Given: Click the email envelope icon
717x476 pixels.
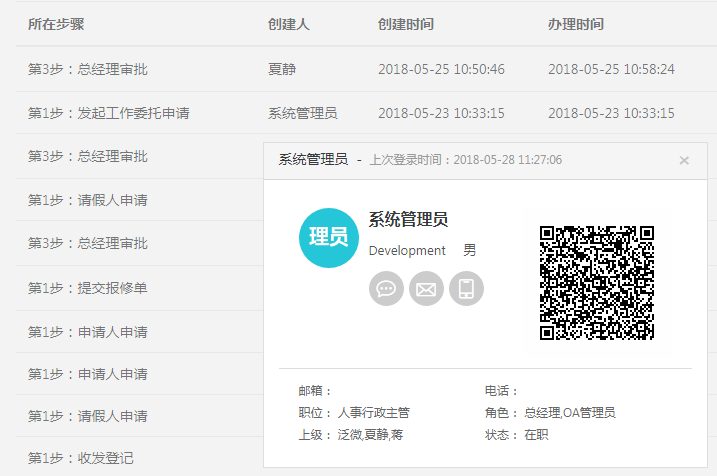Looking at the screenshot, I should click(x=426, y=289).
